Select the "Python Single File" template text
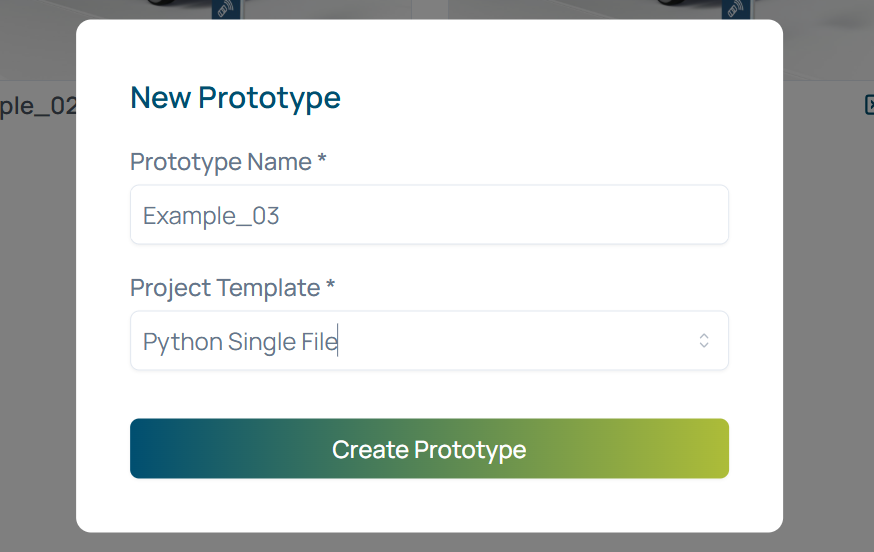Viewport: 874px width, 552px height. (240, 342)
